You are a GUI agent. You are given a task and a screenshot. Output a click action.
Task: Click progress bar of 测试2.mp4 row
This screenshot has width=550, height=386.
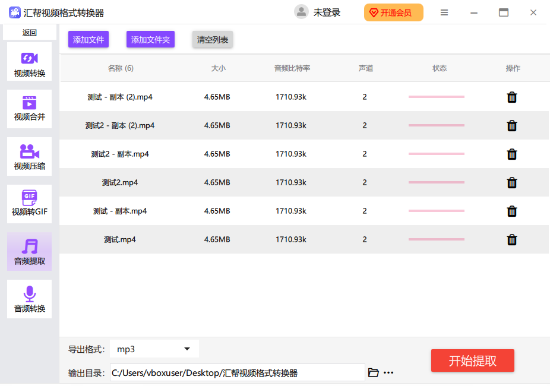436,182
